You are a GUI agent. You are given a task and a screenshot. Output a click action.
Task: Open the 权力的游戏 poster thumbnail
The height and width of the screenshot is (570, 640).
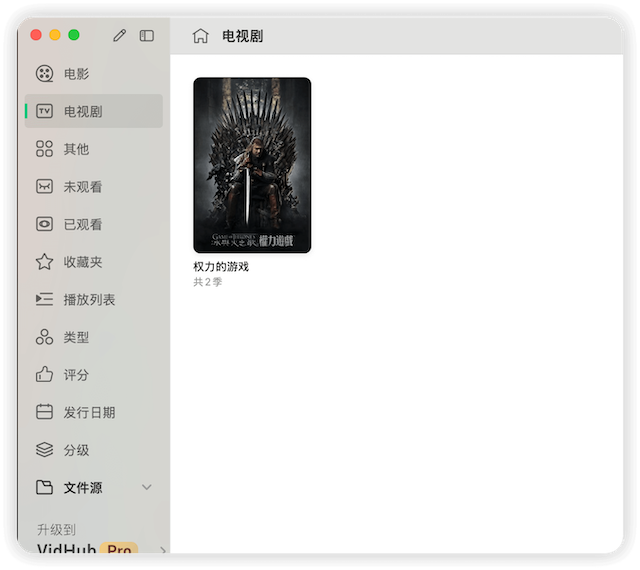point(252,165)
